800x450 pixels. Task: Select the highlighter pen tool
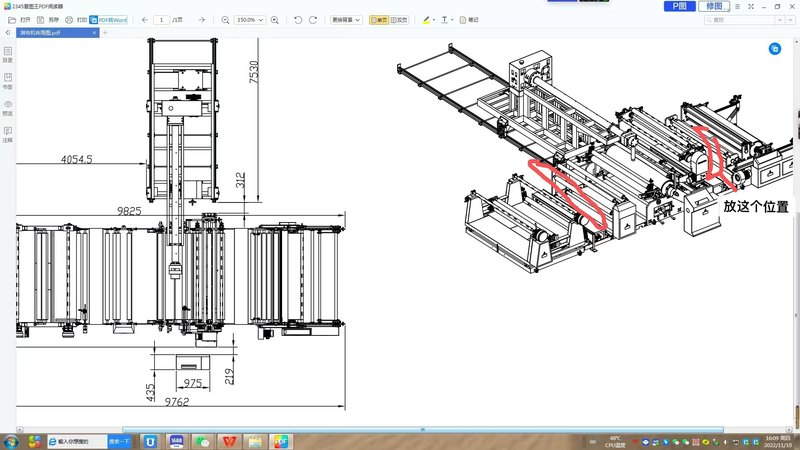click(426, 20)
